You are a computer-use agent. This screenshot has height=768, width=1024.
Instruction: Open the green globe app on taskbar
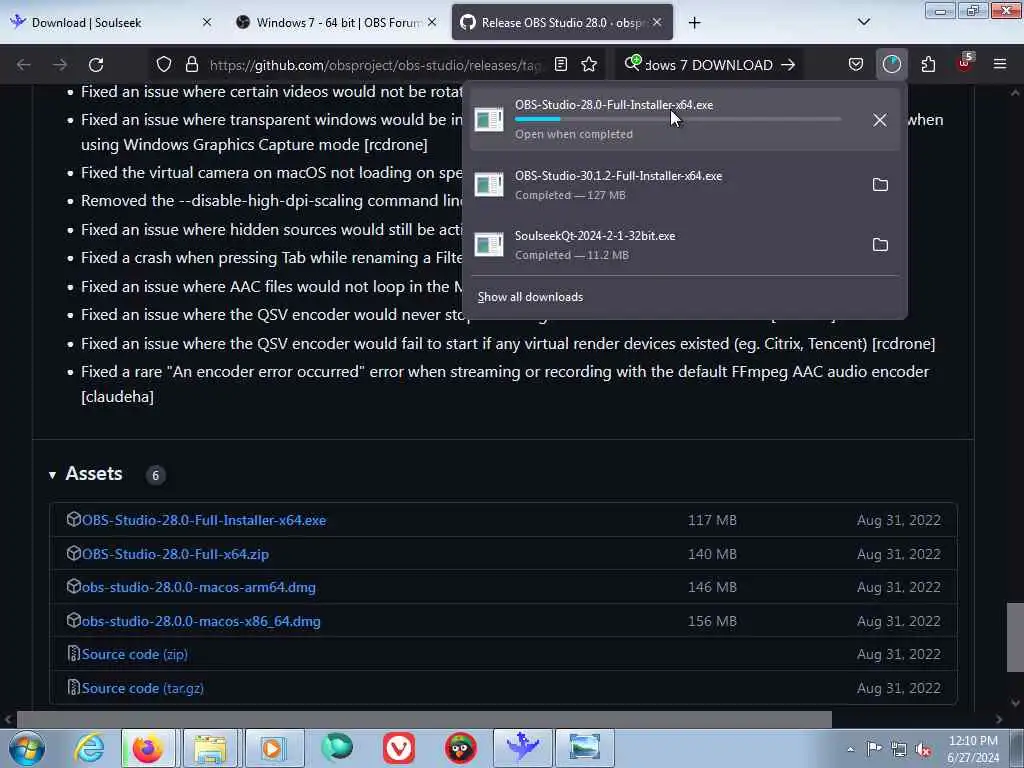337,748
